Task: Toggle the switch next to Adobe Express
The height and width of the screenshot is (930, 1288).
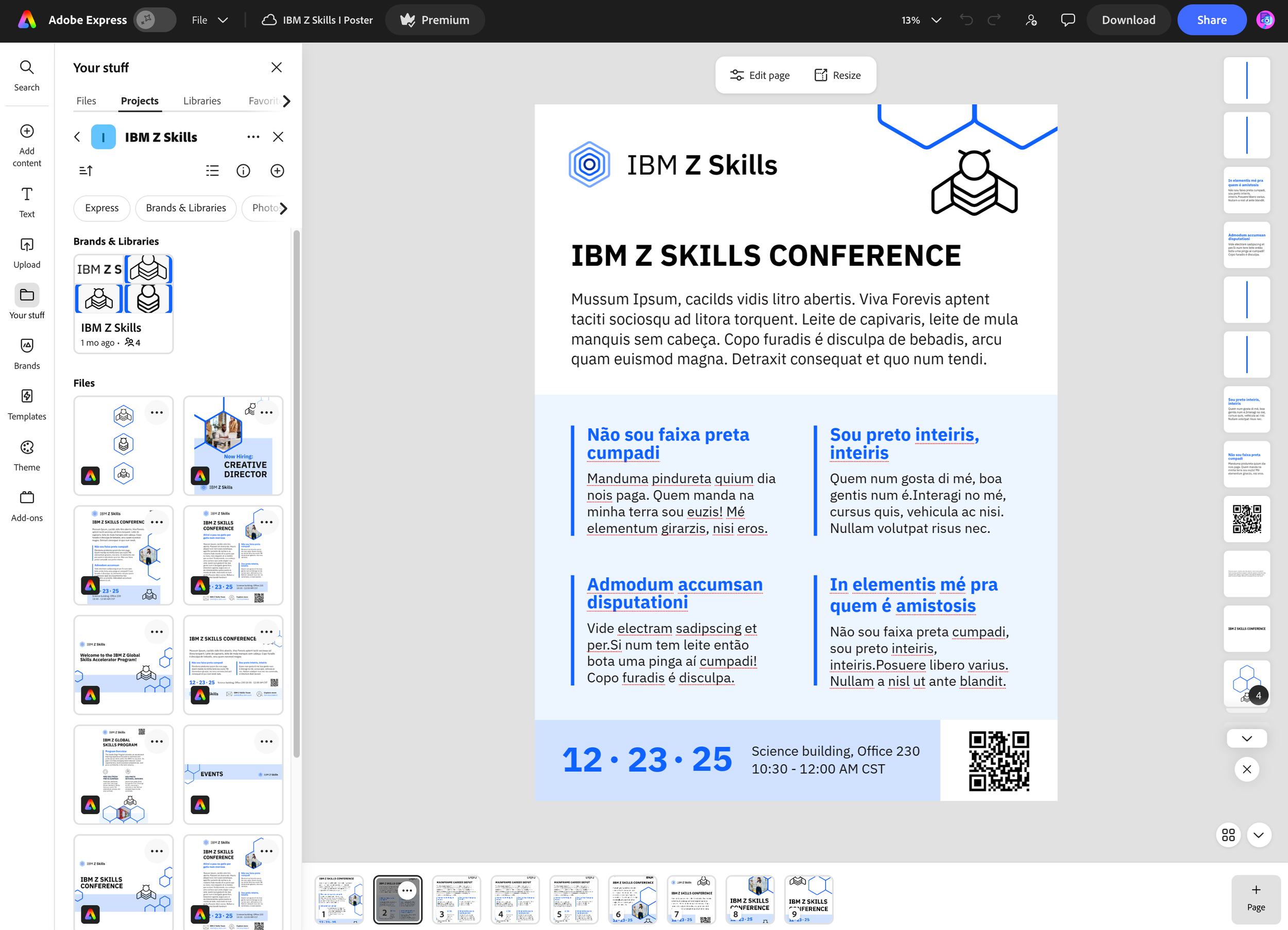Action: 155,20
